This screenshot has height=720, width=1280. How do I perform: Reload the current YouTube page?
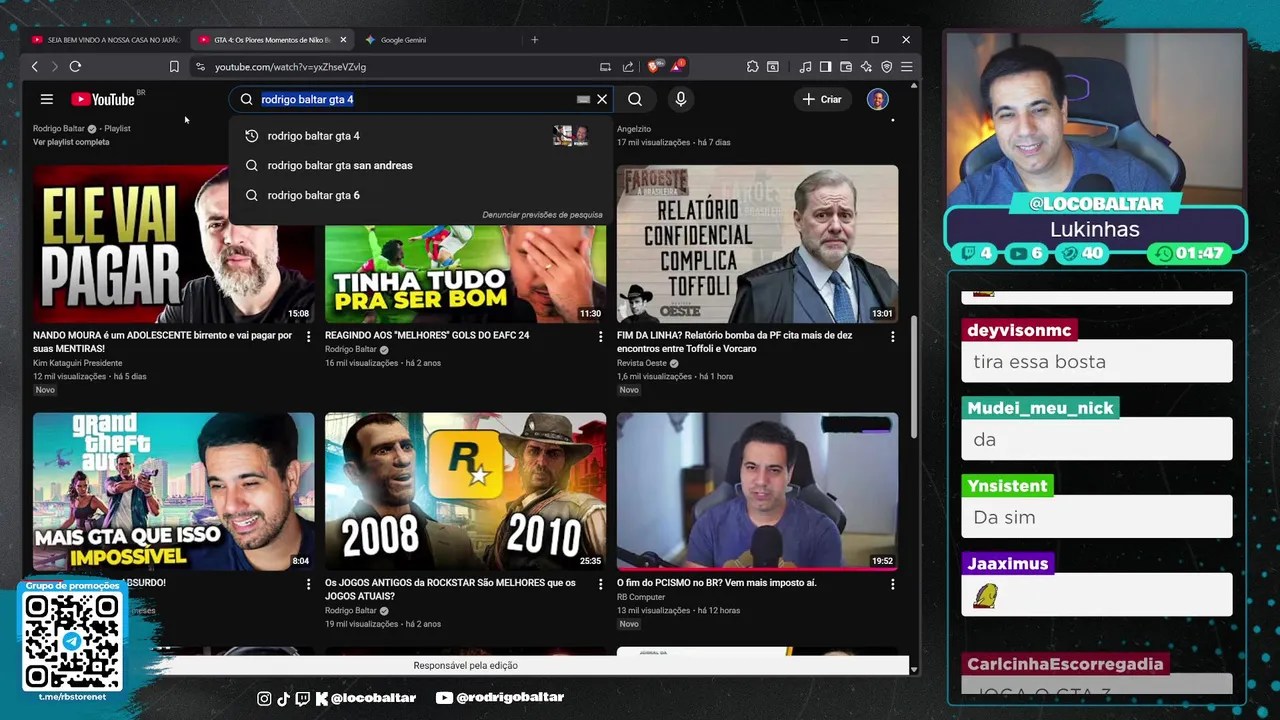coord(75,67)
